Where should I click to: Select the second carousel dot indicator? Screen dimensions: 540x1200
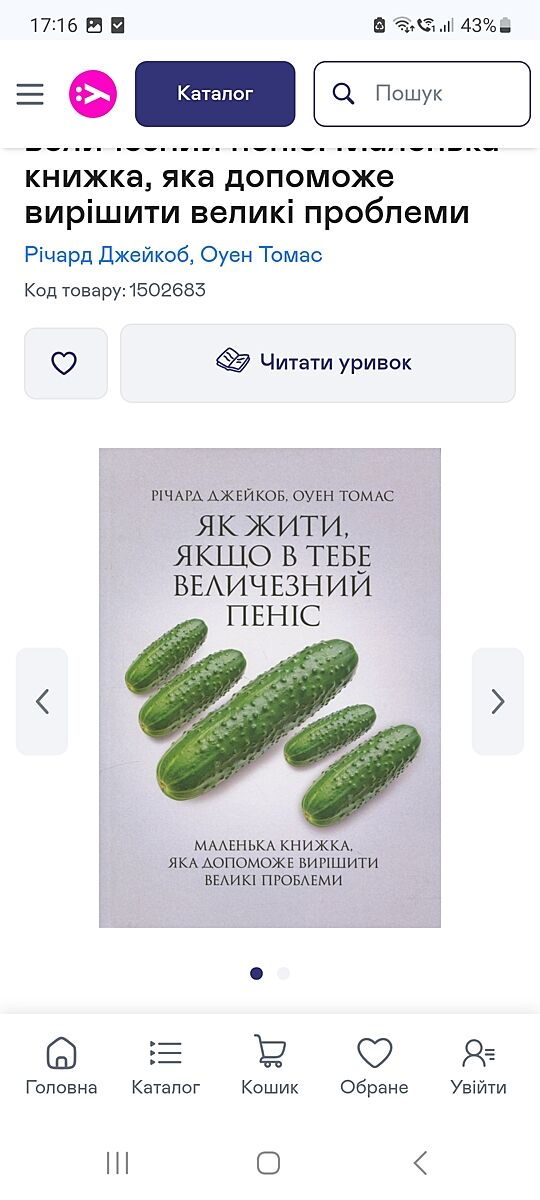(x=284, y=973)
